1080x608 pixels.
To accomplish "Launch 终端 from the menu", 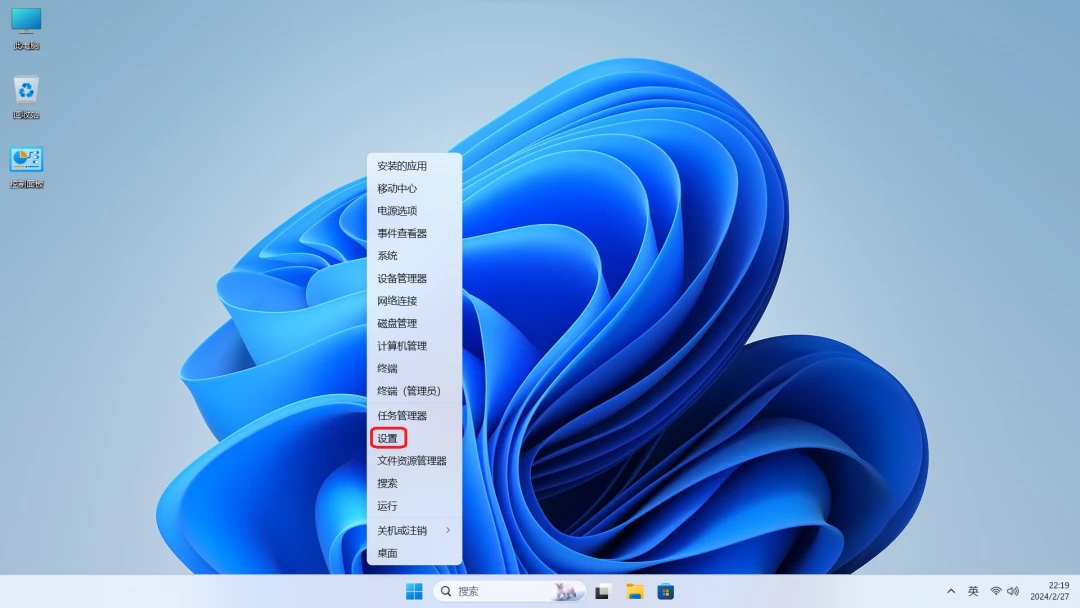I will click(x=414, y=368).
